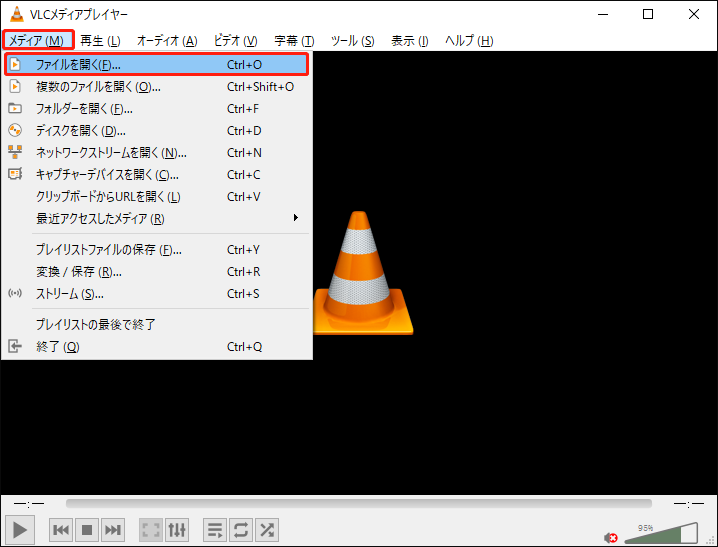Select クリップボードからURLを開く (L) entry

[x=157, y=196]
